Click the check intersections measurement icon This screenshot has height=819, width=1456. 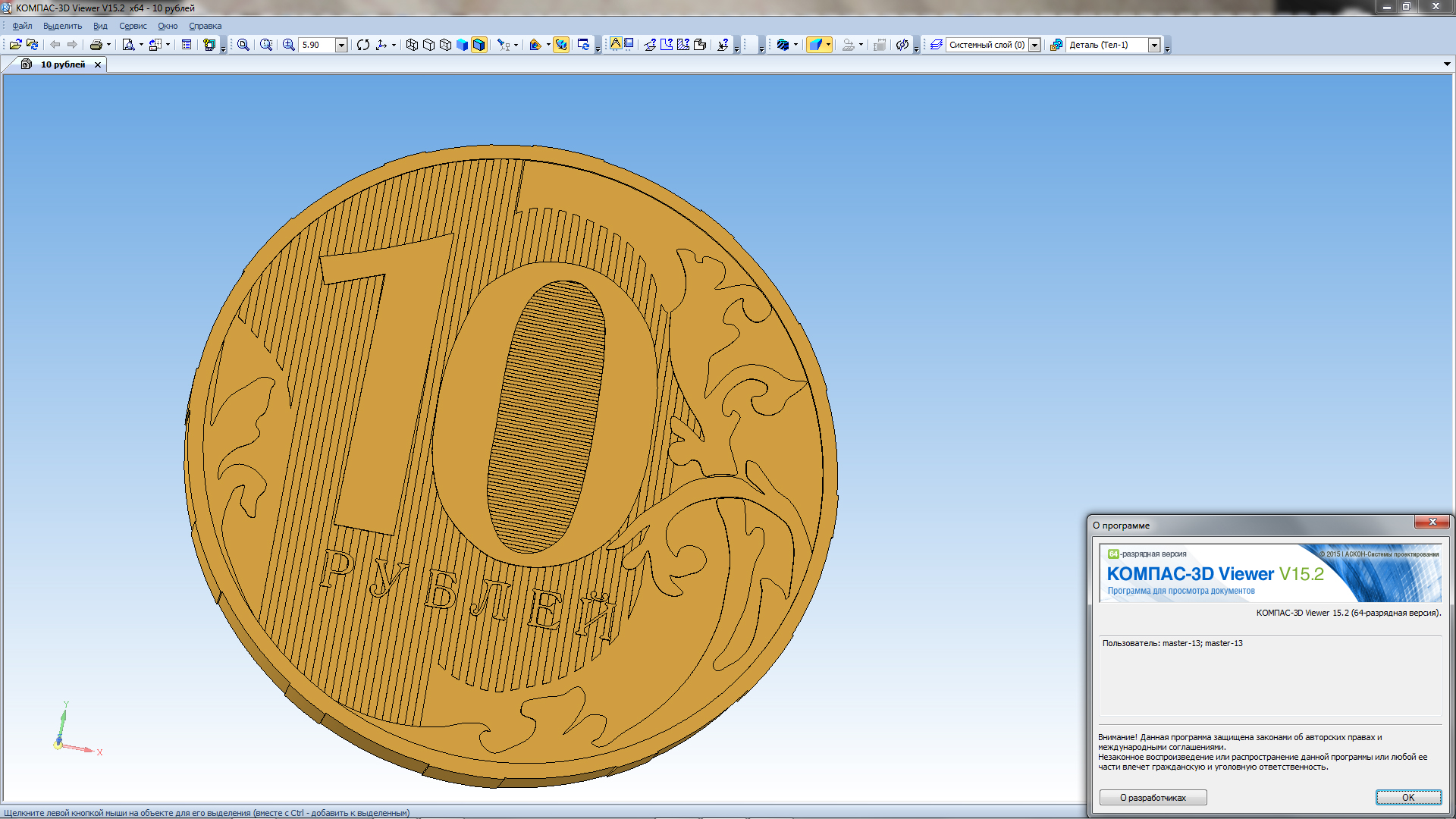[x=723, y=45]
